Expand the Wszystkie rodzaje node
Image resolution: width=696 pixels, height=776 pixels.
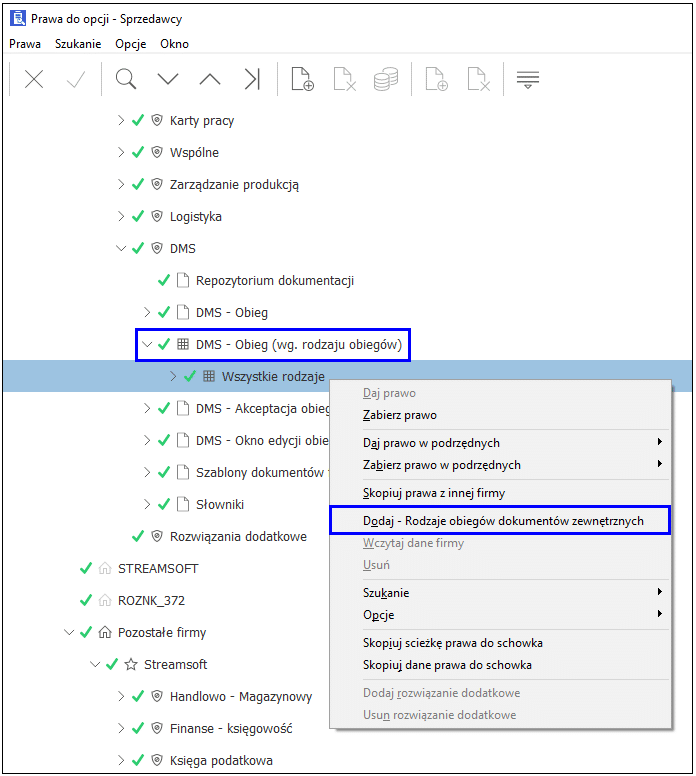[173, 376]
